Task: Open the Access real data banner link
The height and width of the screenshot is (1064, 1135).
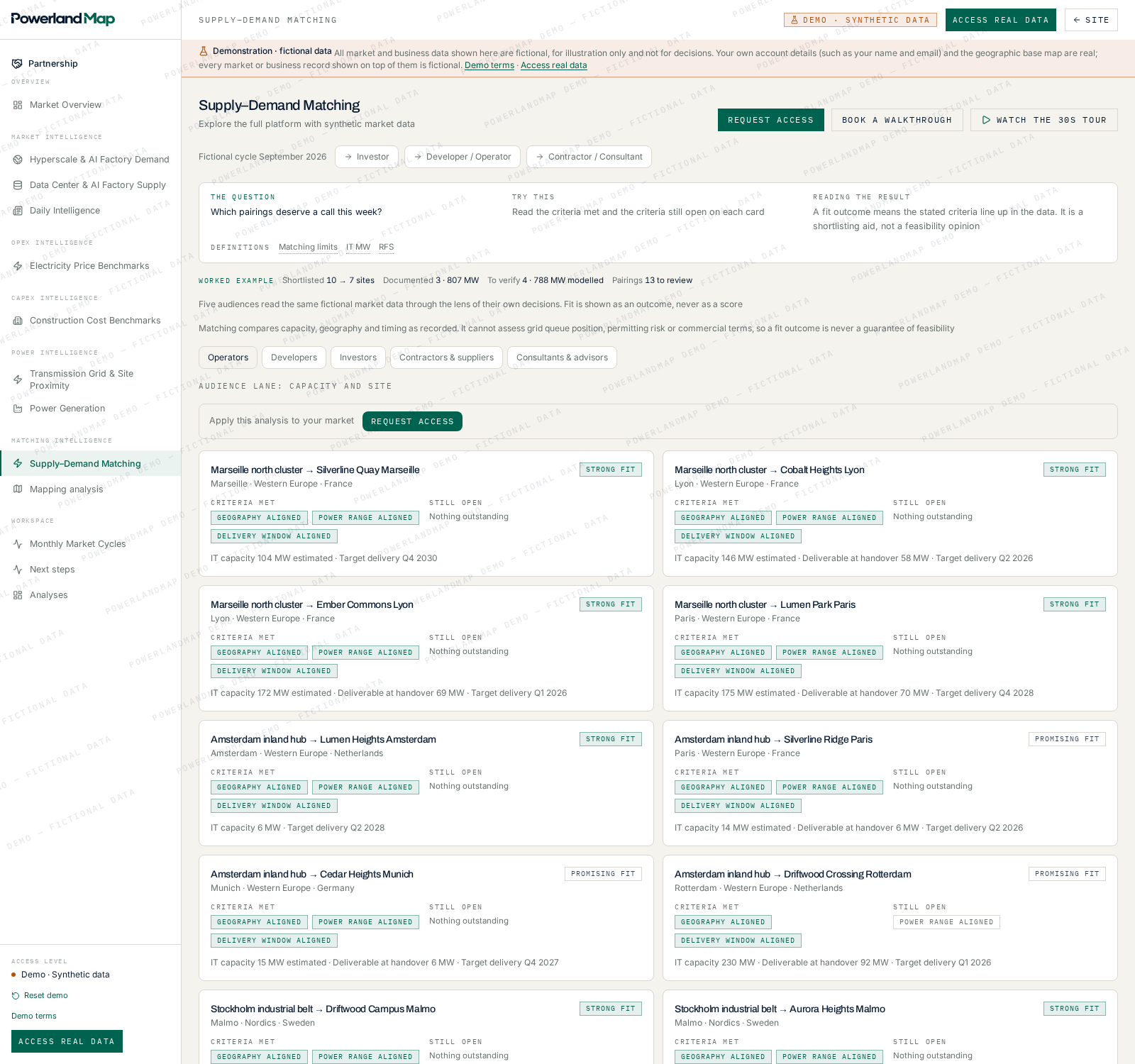Action: (x=554, y=65)
